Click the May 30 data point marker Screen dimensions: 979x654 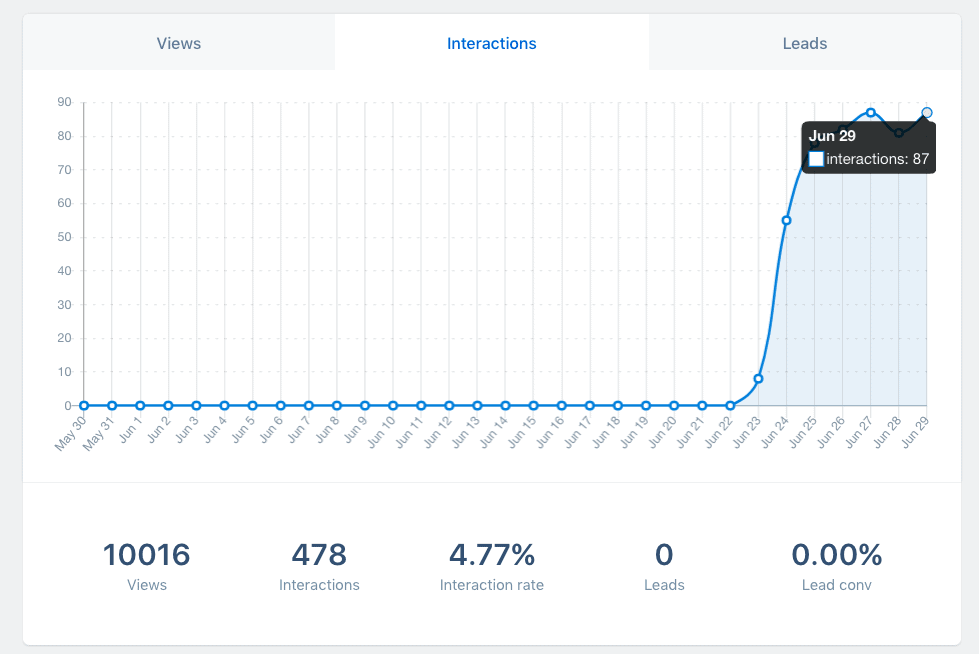(x=84, y=405)
